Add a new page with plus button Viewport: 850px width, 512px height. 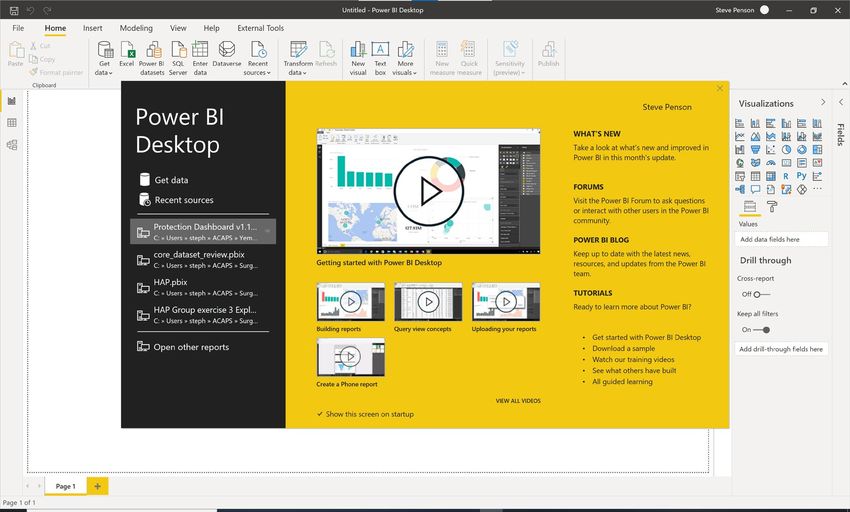(98, 487)
